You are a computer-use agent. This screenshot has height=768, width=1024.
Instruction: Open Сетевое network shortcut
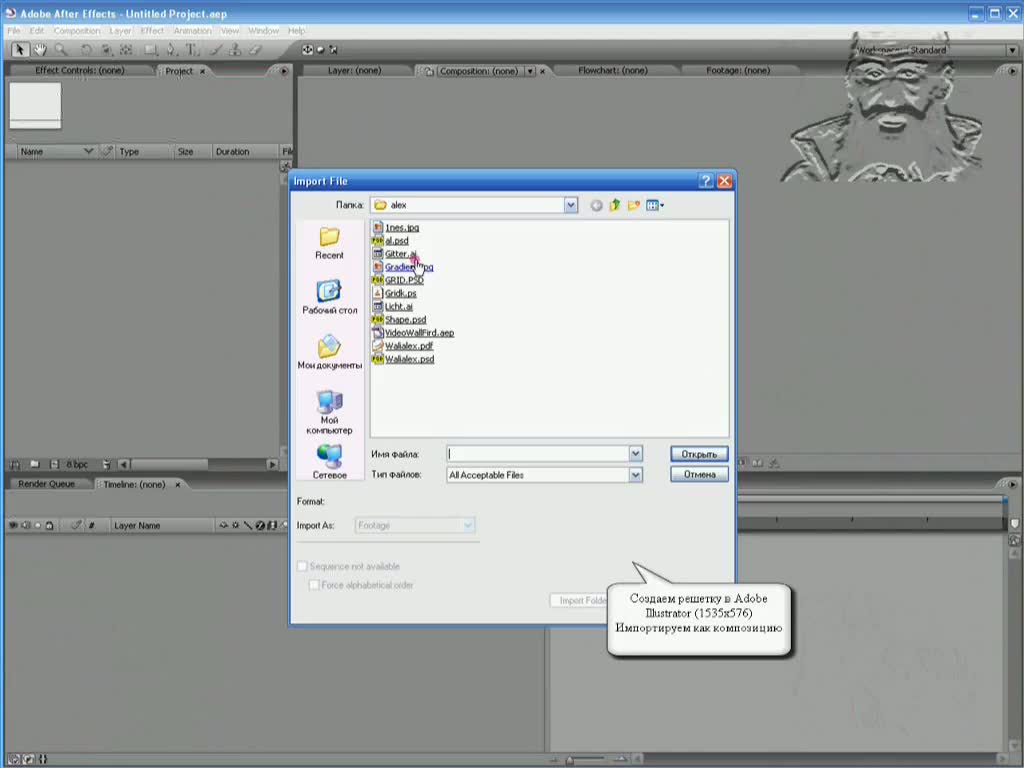[x=329, y=462]
